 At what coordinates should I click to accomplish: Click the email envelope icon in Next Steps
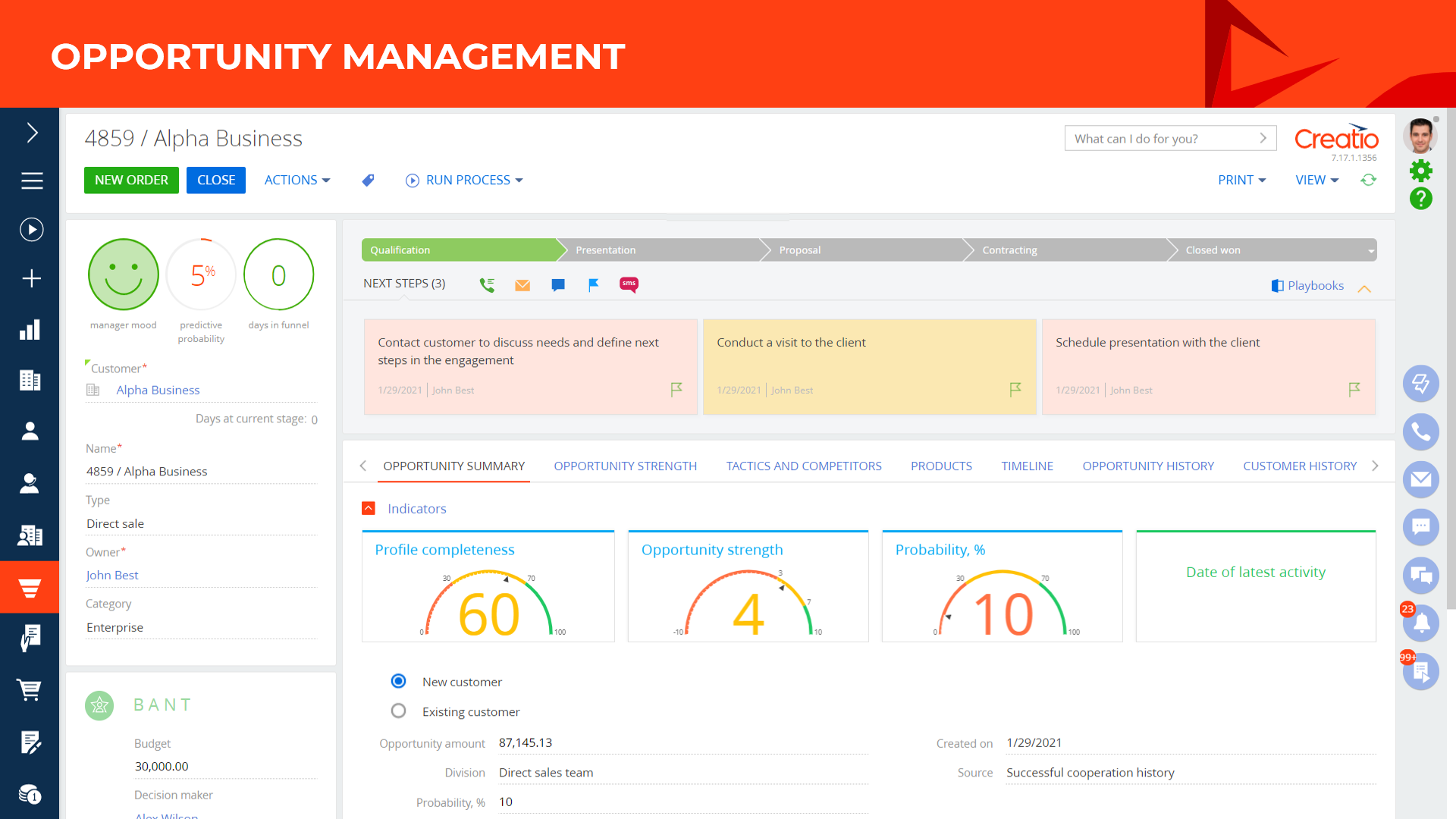point(522,285)
